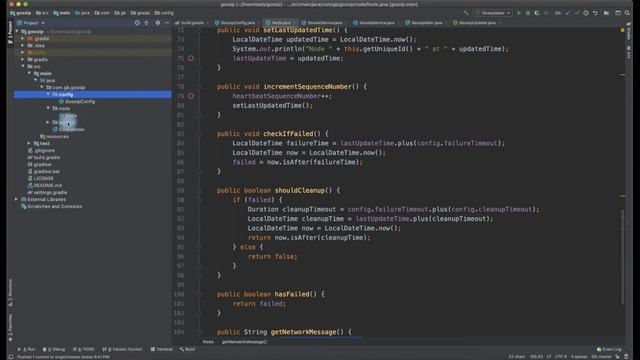Open the Project view mode dropdown
The image size is (640, 360).
[31, 23]
